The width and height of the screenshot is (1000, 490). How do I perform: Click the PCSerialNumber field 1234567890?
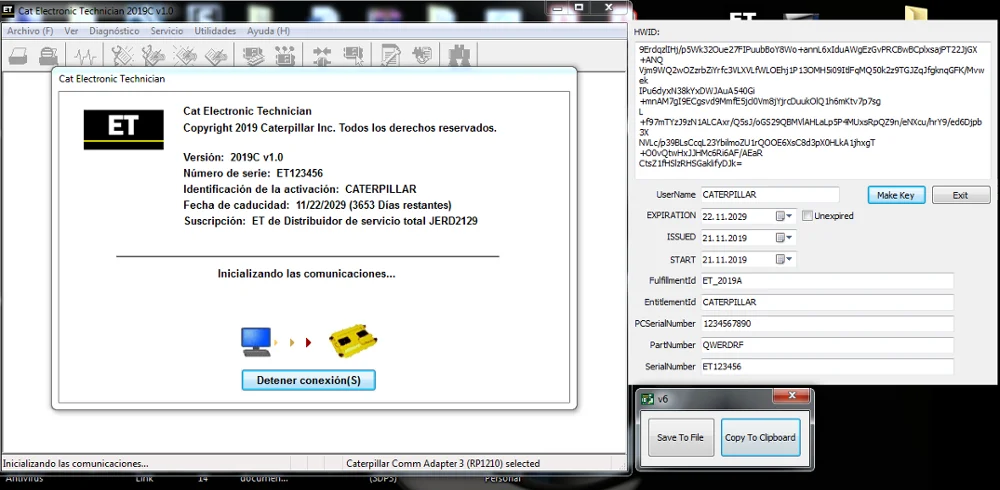point(827,324)
